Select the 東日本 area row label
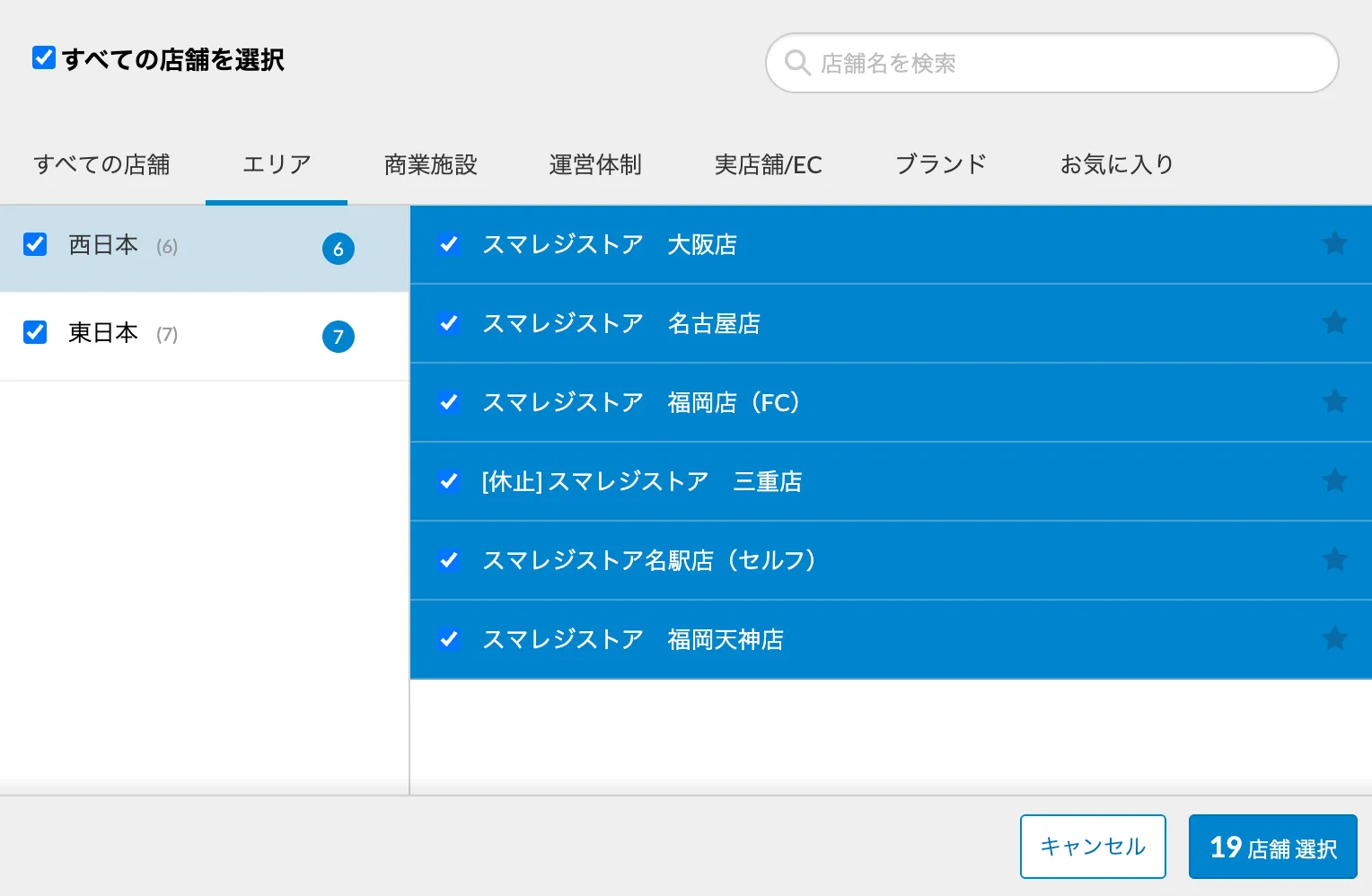The height and width of the screenshot is (896, 1372). (x=103, y=332)
